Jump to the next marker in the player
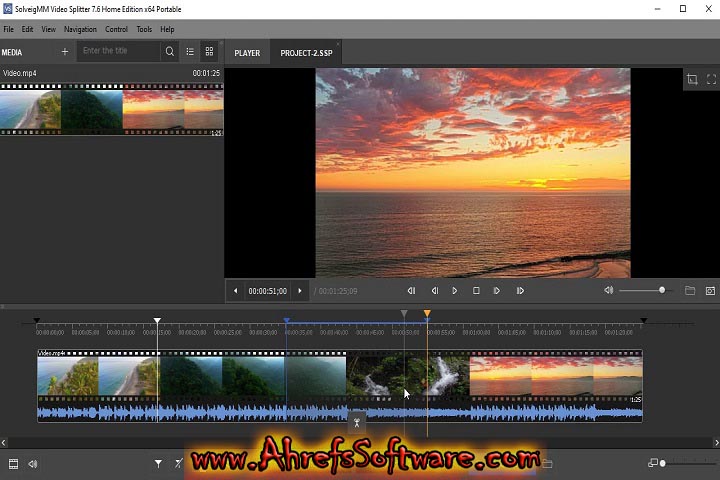 pos(520,291)
